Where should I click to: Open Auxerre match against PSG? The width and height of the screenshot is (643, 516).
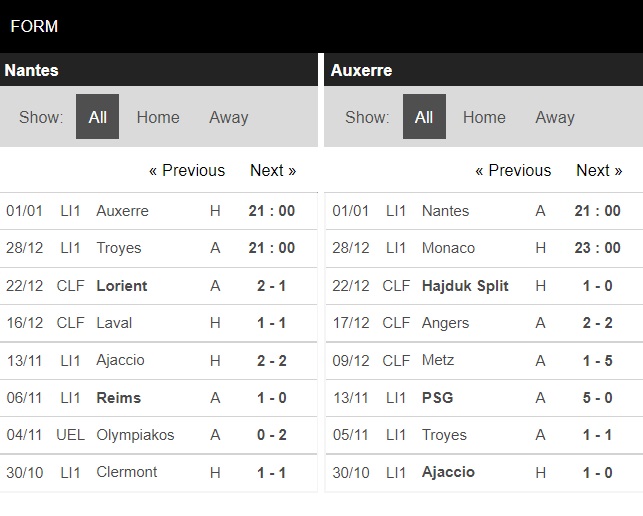coord(484,398)
